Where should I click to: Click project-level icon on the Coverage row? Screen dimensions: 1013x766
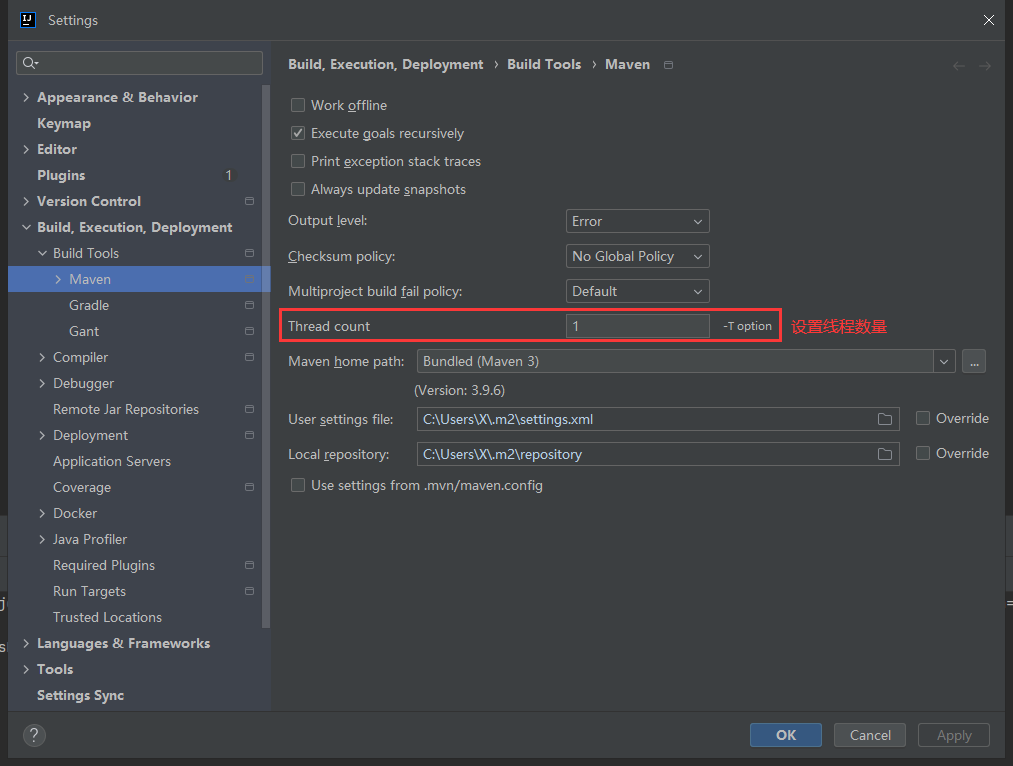point(249,487)
